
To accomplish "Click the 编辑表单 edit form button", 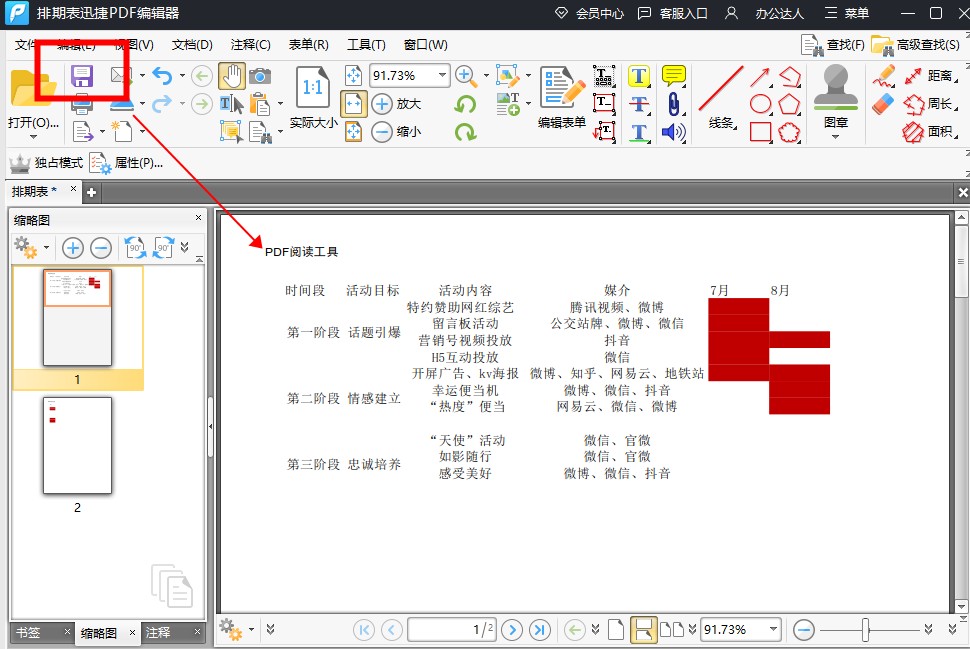I will [x=562, y=100].
